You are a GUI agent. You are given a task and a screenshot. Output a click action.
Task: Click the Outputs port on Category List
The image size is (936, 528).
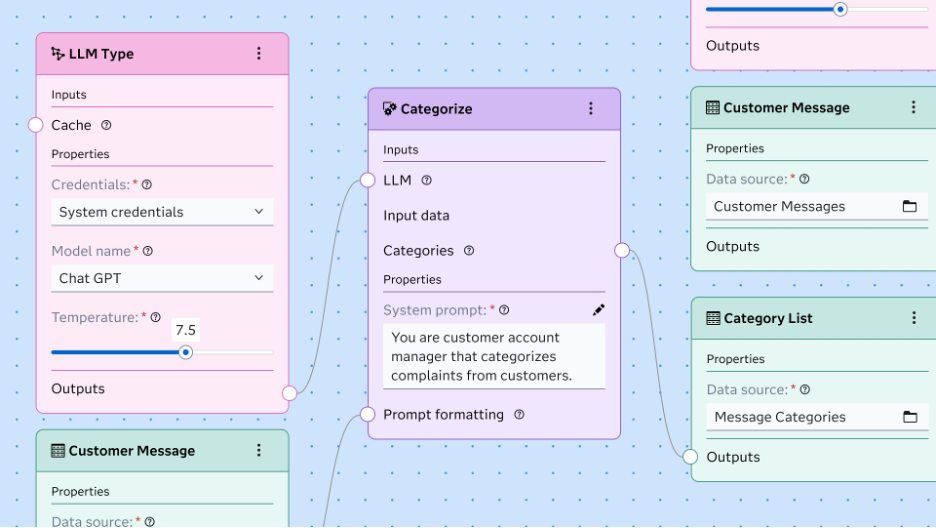click(690, 457)
